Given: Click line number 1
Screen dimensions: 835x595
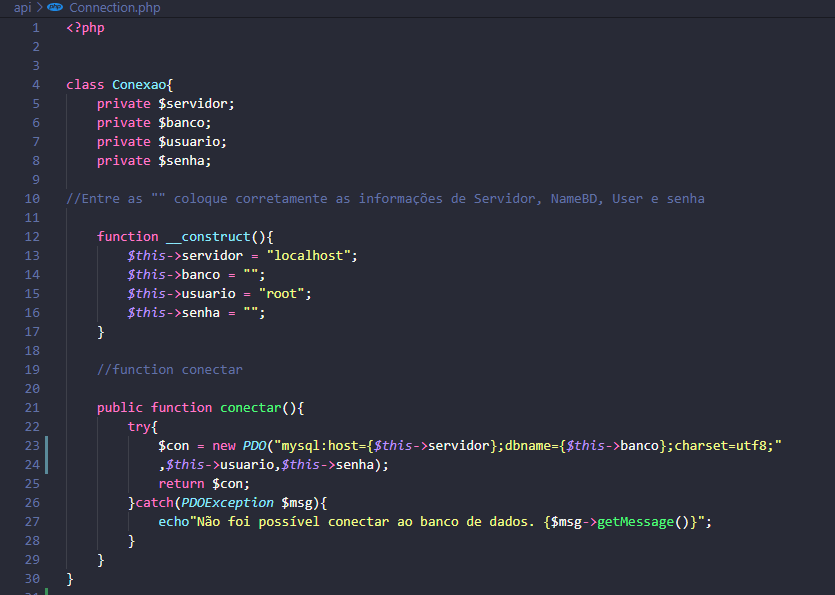Looking at the screenshot, I should click(34, 27).
